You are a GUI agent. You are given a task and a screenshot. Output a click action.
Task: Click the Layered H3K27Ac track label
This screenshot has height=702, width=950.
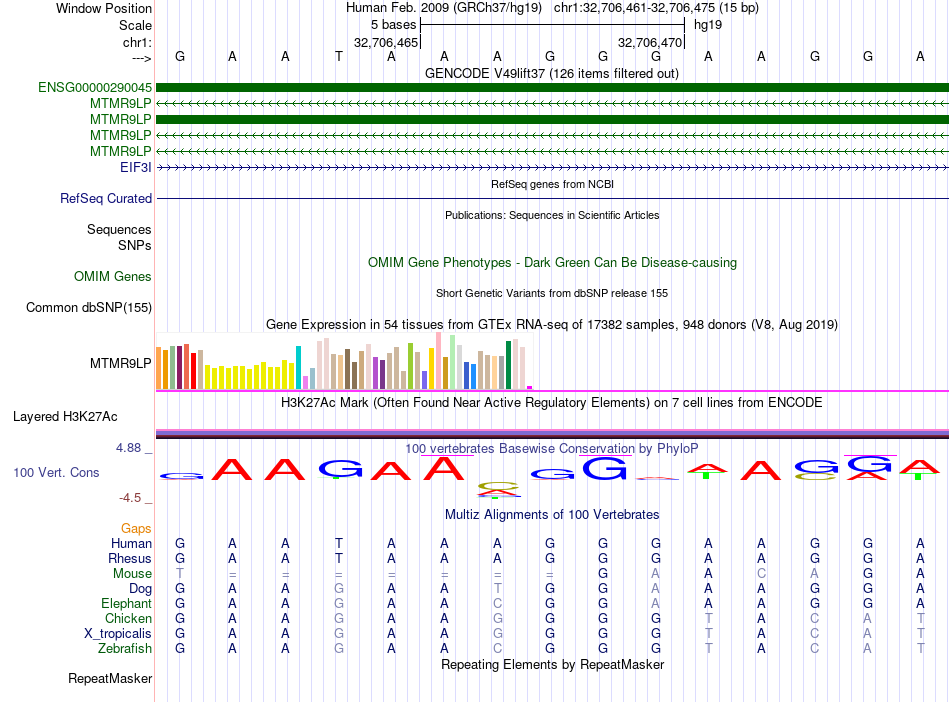click(x=65, y=416)
